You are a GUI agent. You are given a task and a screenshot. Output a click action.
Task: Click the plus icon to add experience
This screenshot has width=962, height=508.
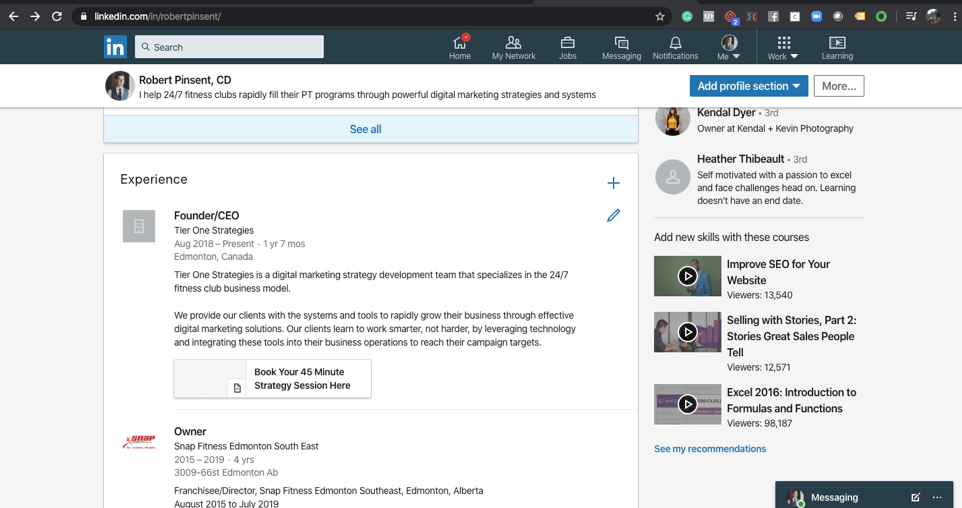[613, 183]
